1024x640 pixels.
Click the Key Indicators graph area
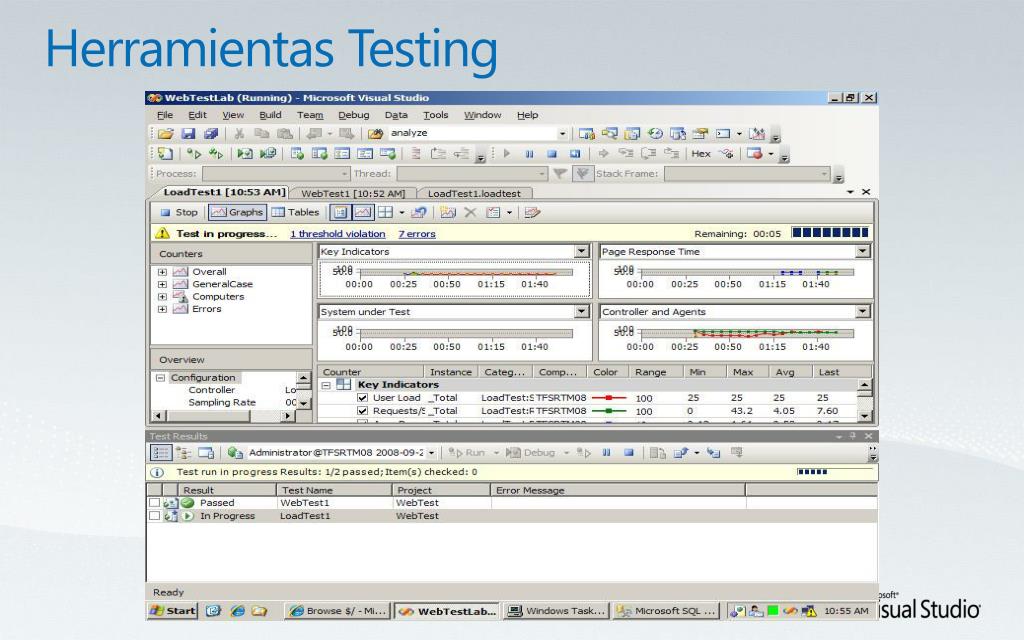pyautogui.click(x=455, y=279)
